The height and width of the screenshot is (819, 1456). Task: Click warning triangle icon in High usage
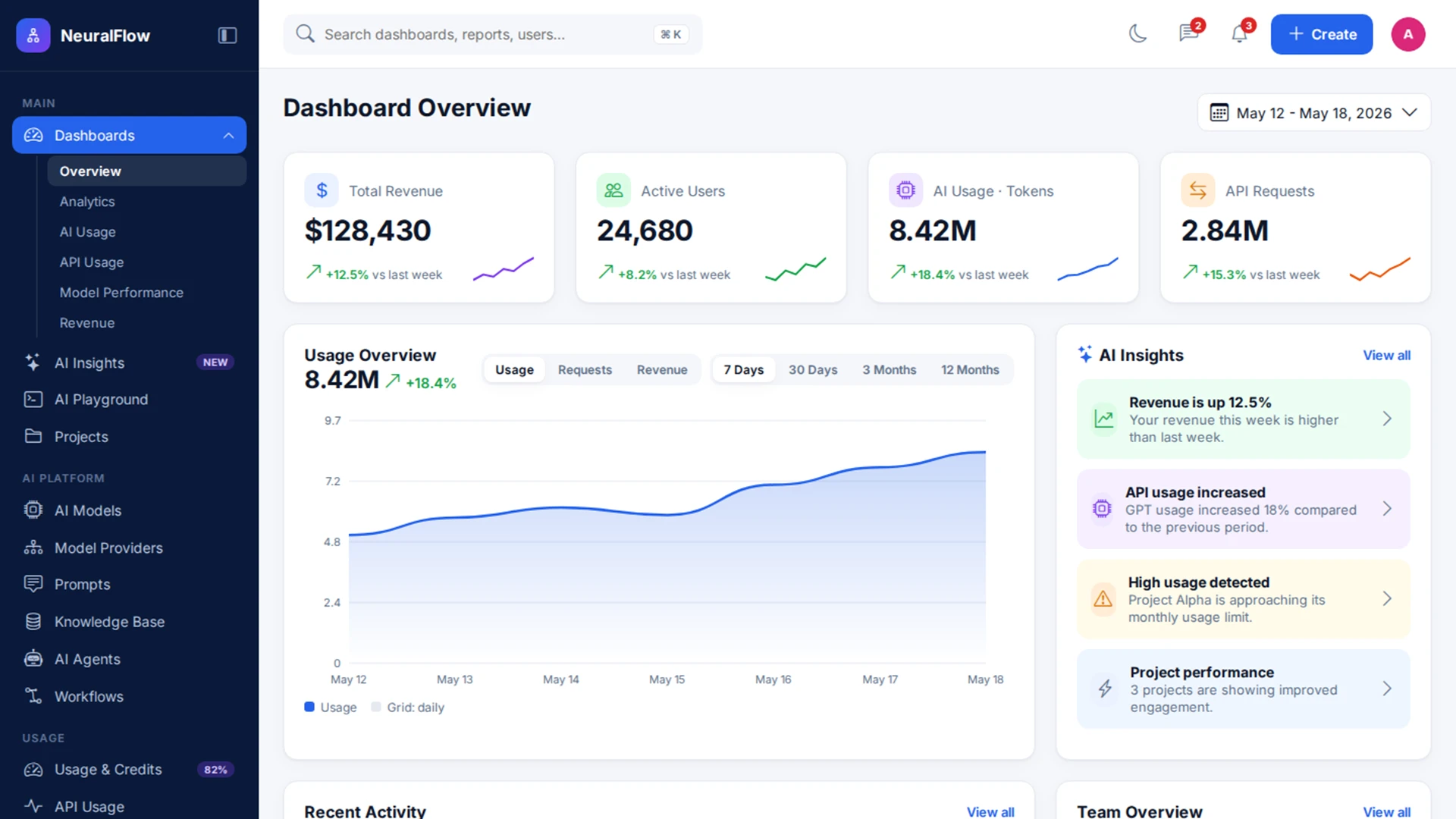coord(1103,599)
